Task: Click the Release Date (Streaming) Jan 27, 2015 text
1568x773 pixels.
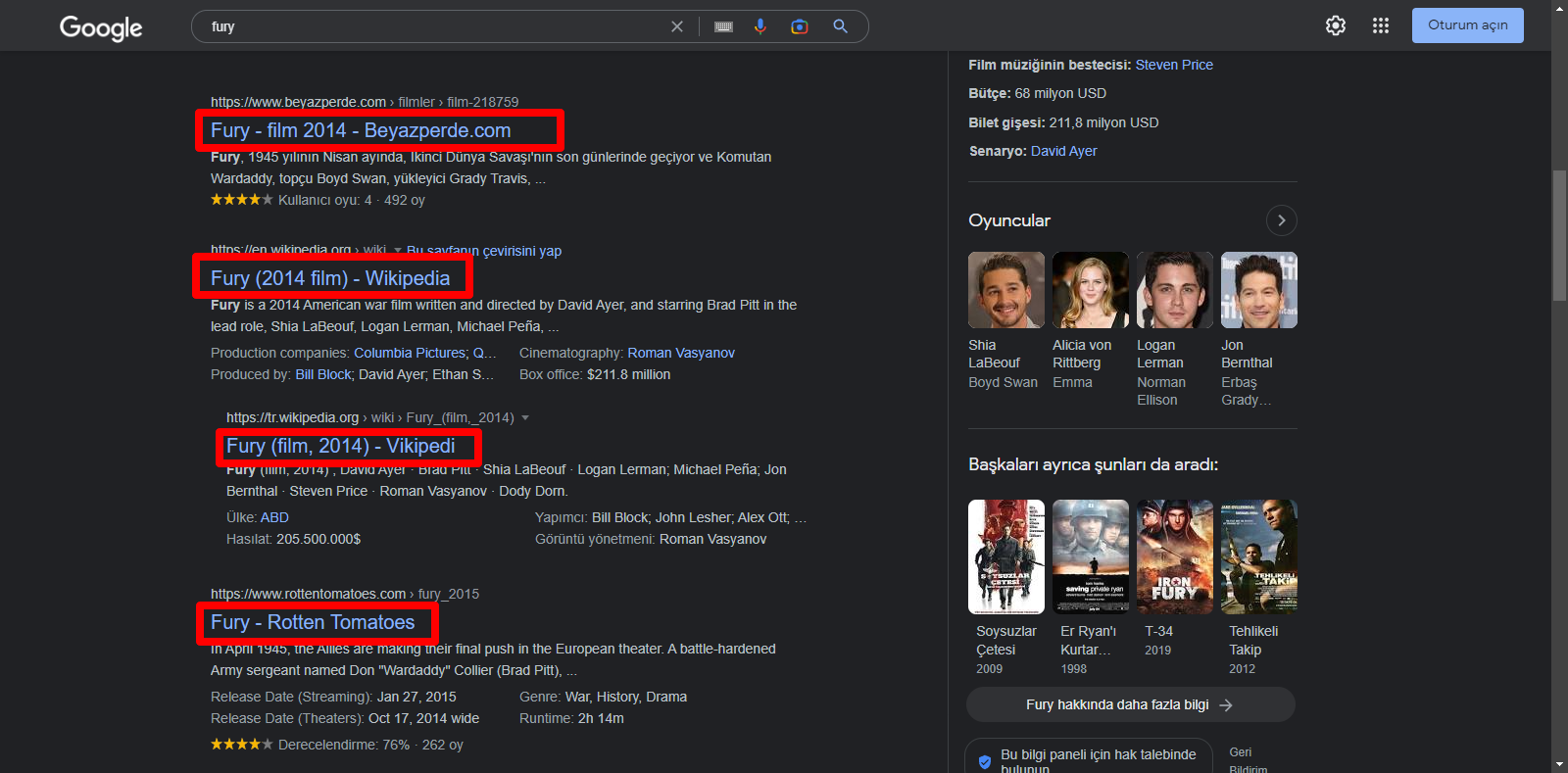Action: pyautogui.click(x=333, y=697)
